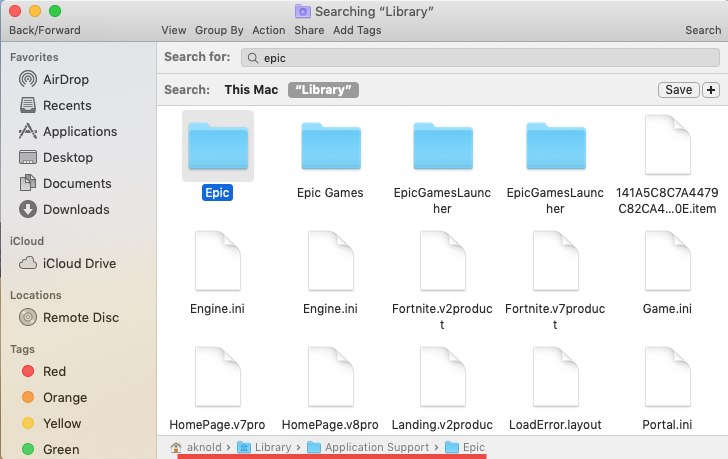This screenshot has height=459, width=728.
Task: Open the View toolbar menu
Action: click(x=174, y=30)
